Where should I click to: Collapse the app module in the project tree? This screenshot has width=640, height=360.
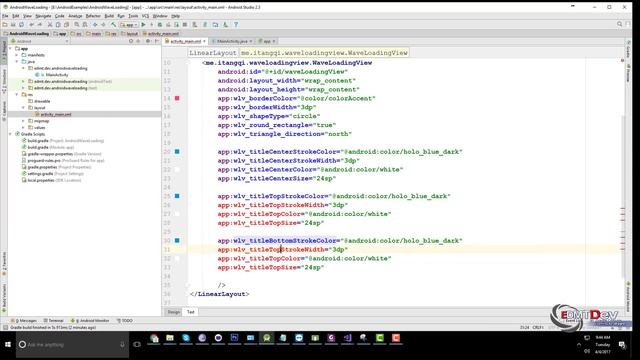(x=10, y=49)
